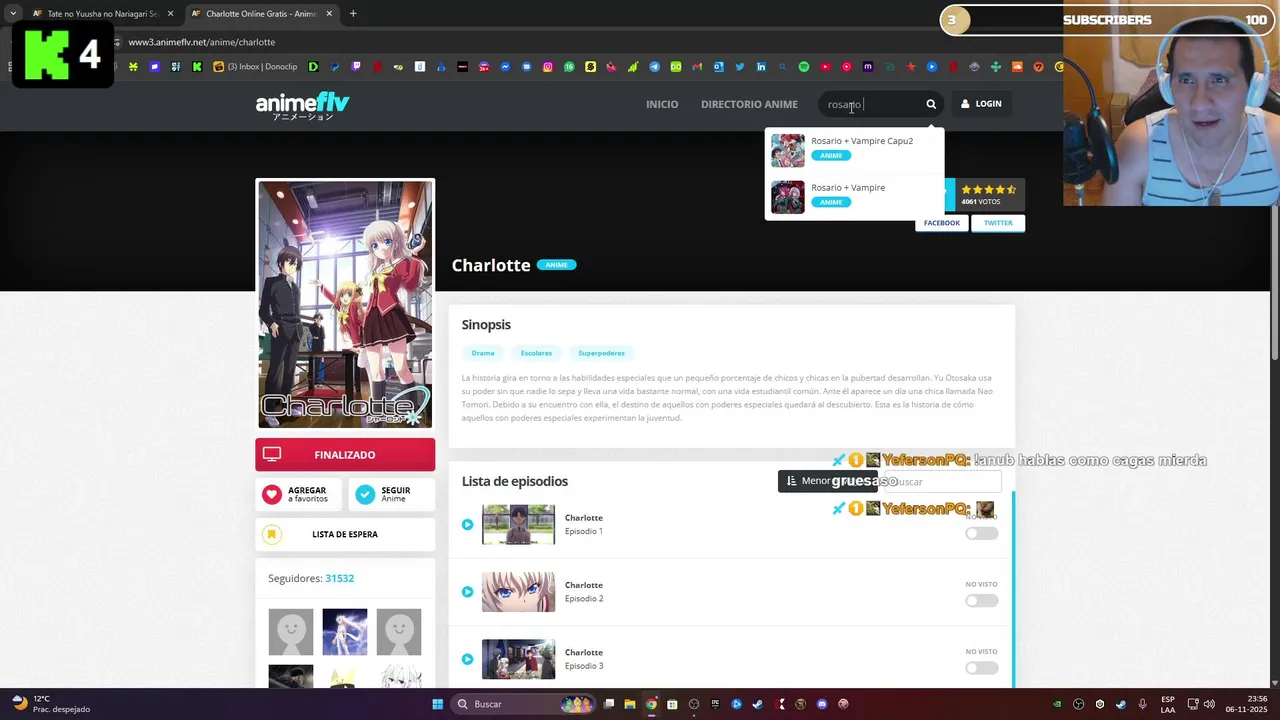The height and width of the screenshot is (720, 1280).
Task: Open the Instagram bookmark icon
Action: pyautogui.click(x=548, y=67)
